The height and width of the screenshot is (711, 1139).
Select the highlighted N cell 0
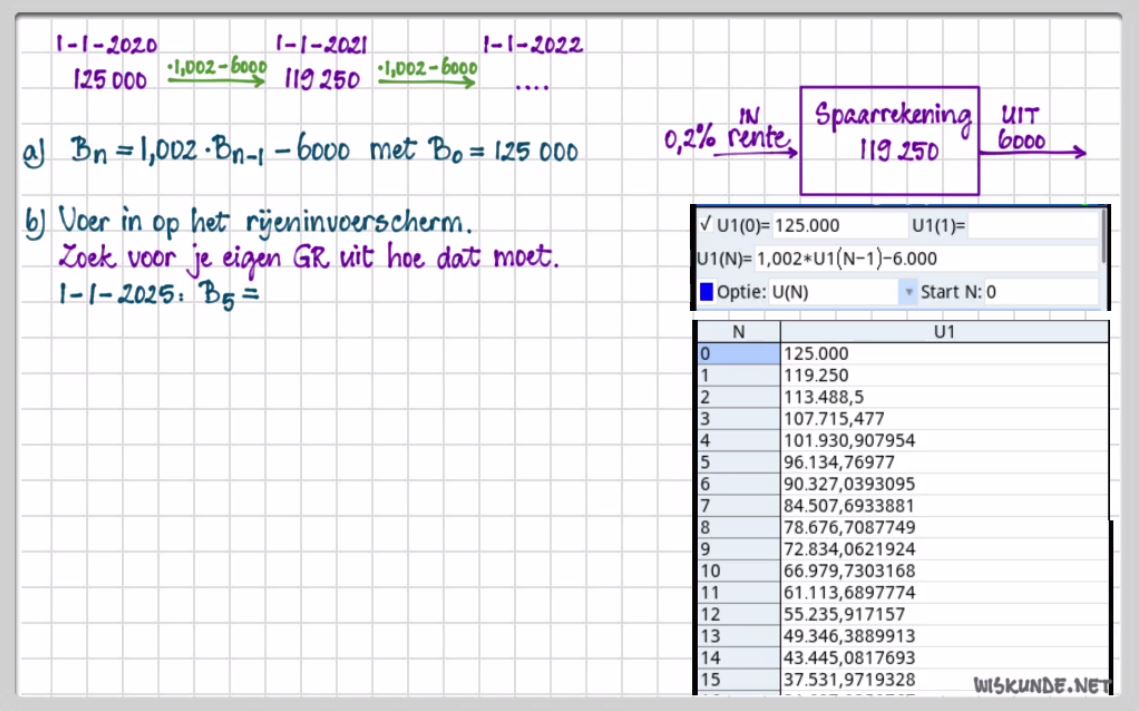click(x=739, y=354)
